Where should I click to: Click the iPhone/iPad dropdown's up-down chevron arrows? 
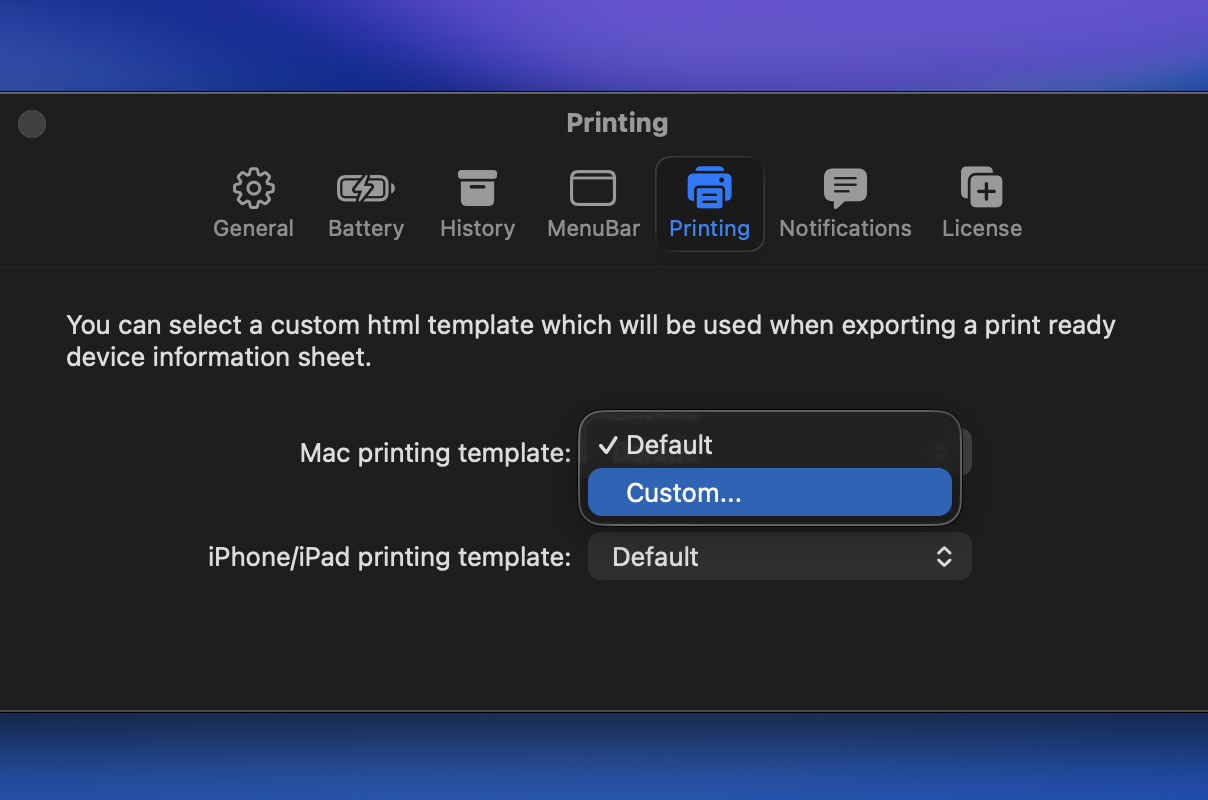[943, 557]
